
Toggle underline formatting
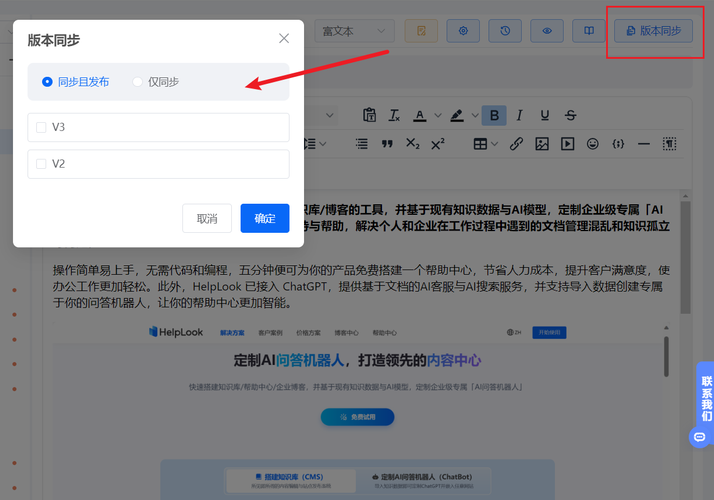click(545, 115)
